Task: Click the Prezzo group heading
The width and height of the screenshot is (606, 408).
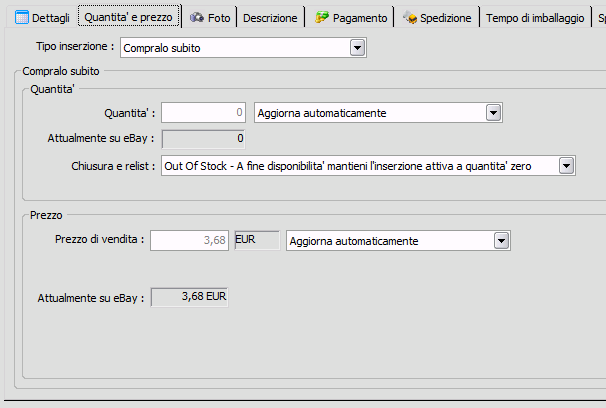Action: pos(46,215)
